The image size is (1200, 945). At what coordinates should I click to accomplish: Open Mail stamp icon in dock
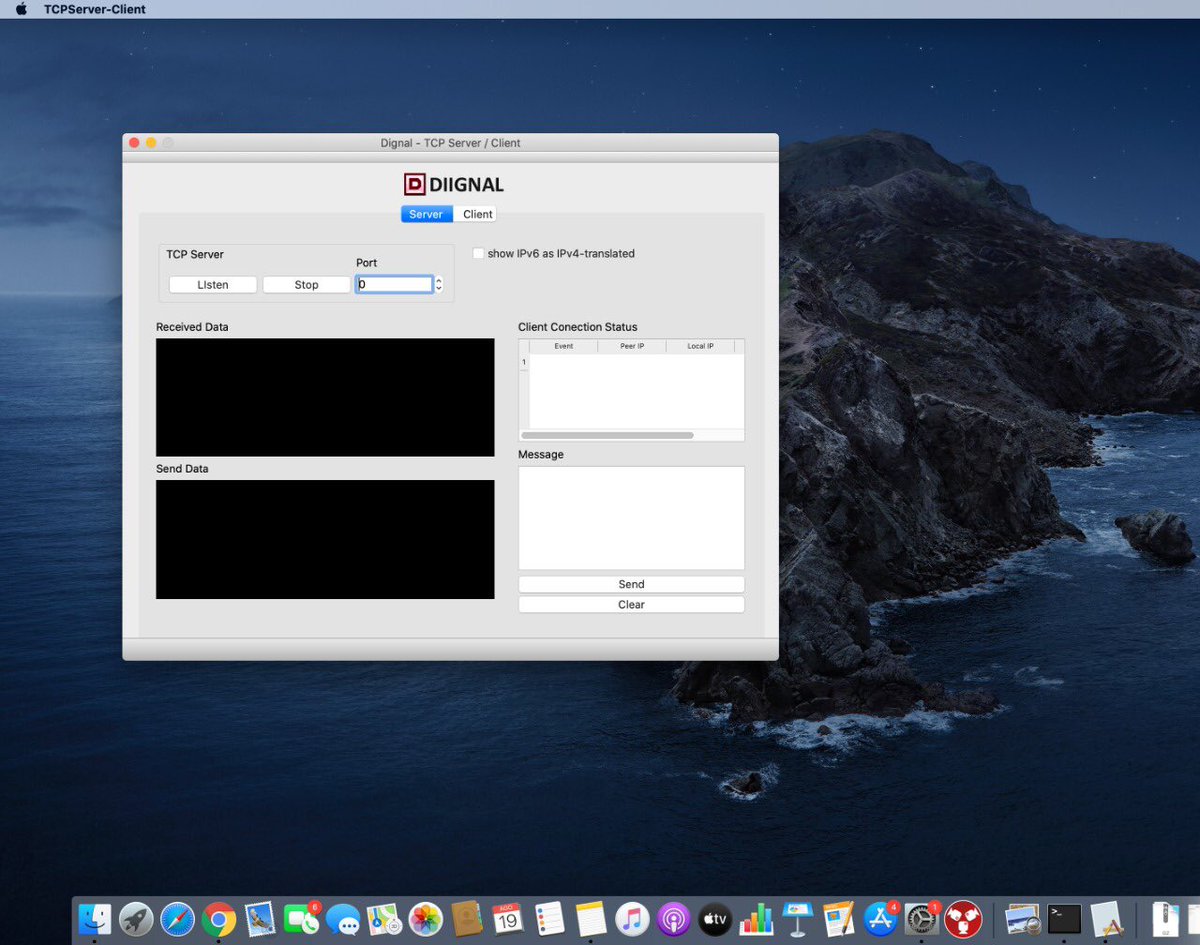click(260, 919)
